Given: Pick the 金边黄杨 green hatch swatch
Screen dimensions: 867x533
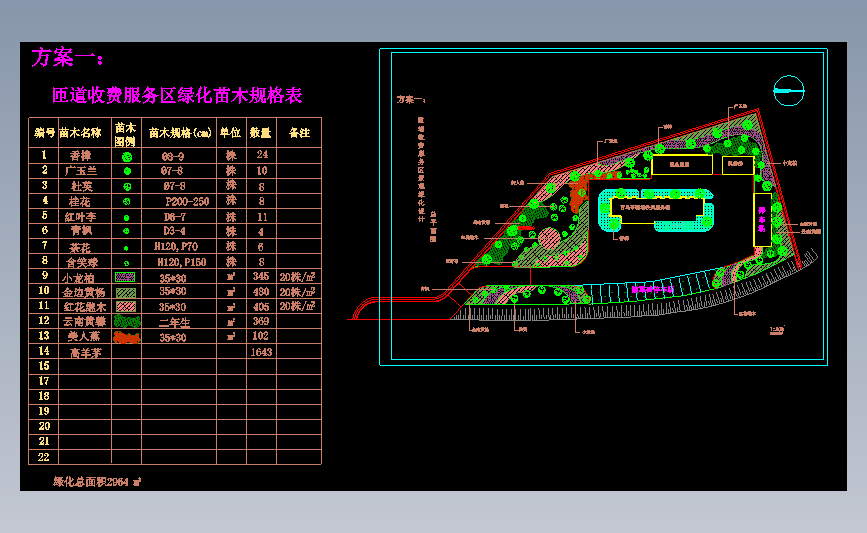Looking at the screenshot, I should tap(126, 292).
